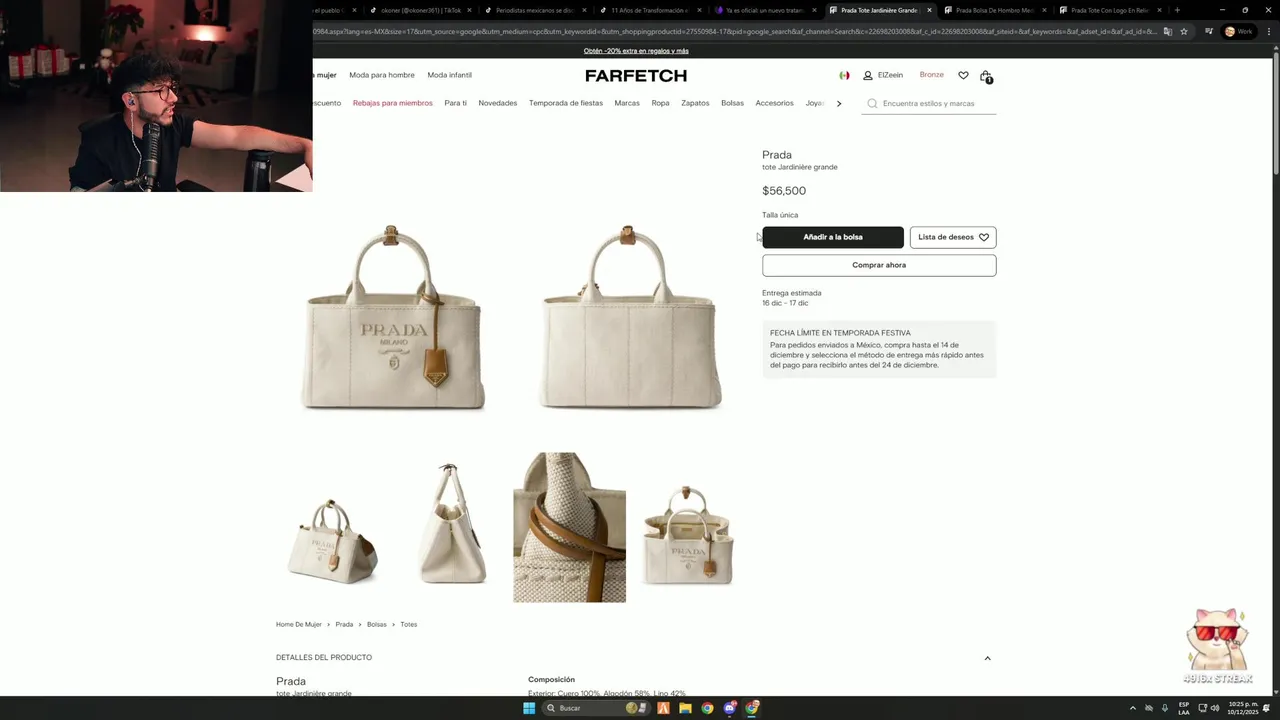The width and height of the screenshot is (1280, 720).
Task: Open File Explorer from taskbar
Action: (685, 708)
